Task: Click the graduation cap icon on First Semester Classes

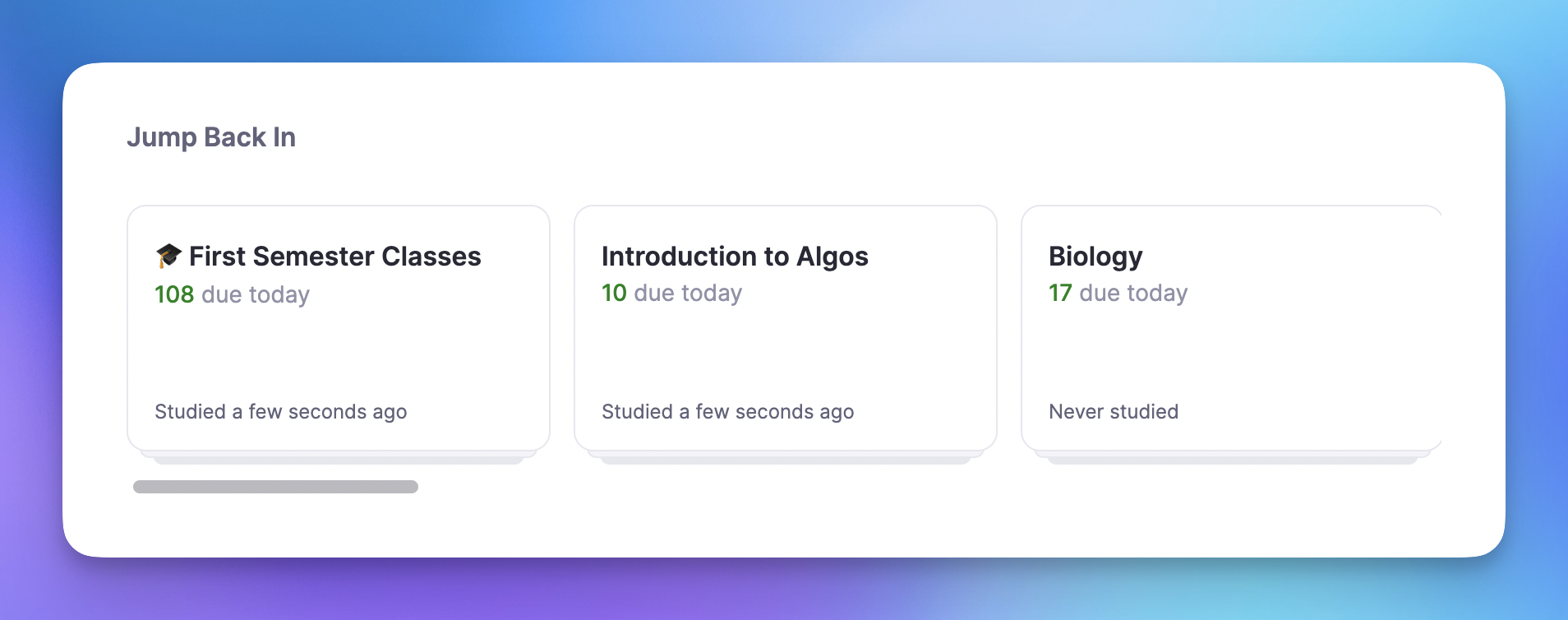Action: (168, 255)
